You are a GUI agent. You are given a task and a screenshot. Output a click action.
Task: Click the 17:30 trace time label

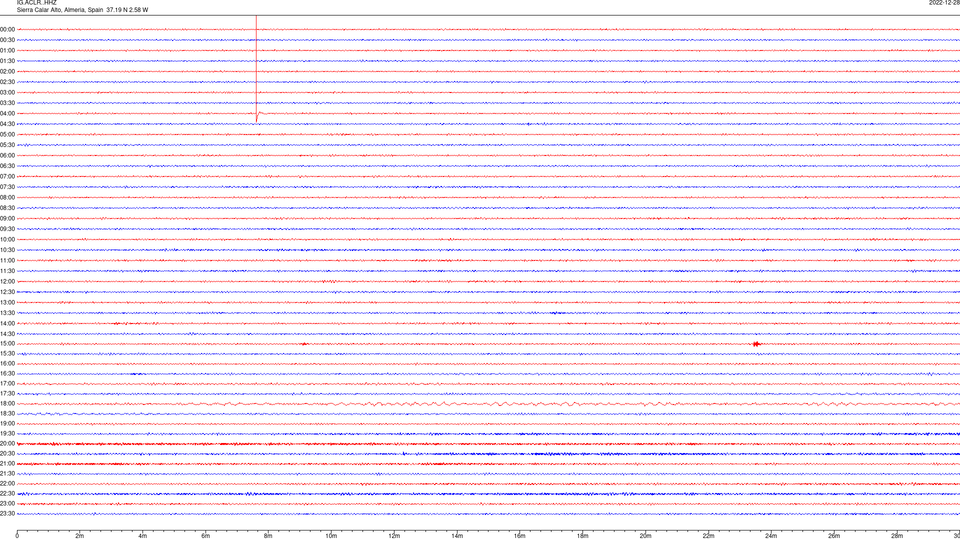(x=7, y=394)
